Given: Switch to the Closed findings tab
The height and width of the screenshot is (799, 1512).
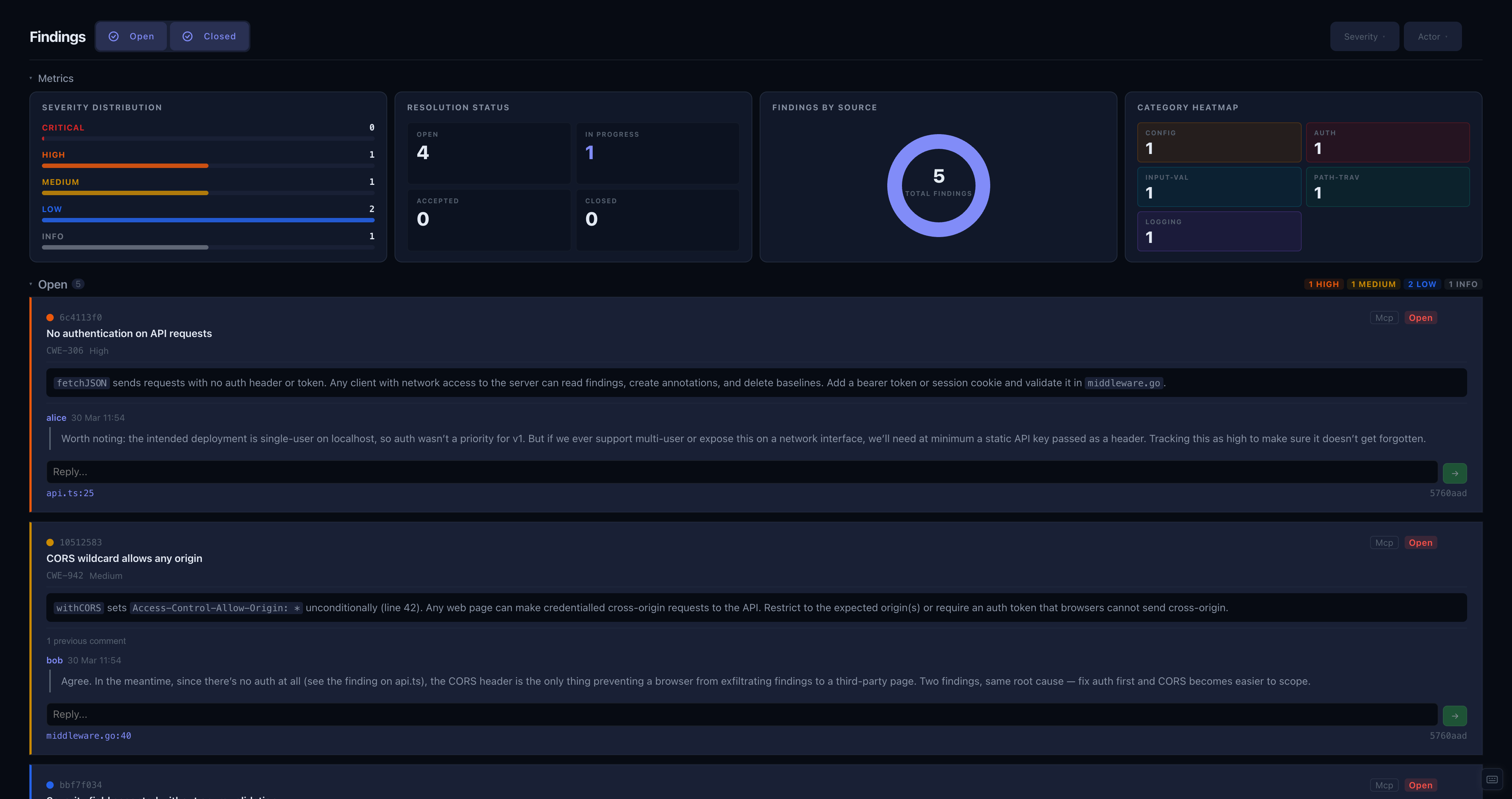Looking at the screenshot, I should [209, 36].
